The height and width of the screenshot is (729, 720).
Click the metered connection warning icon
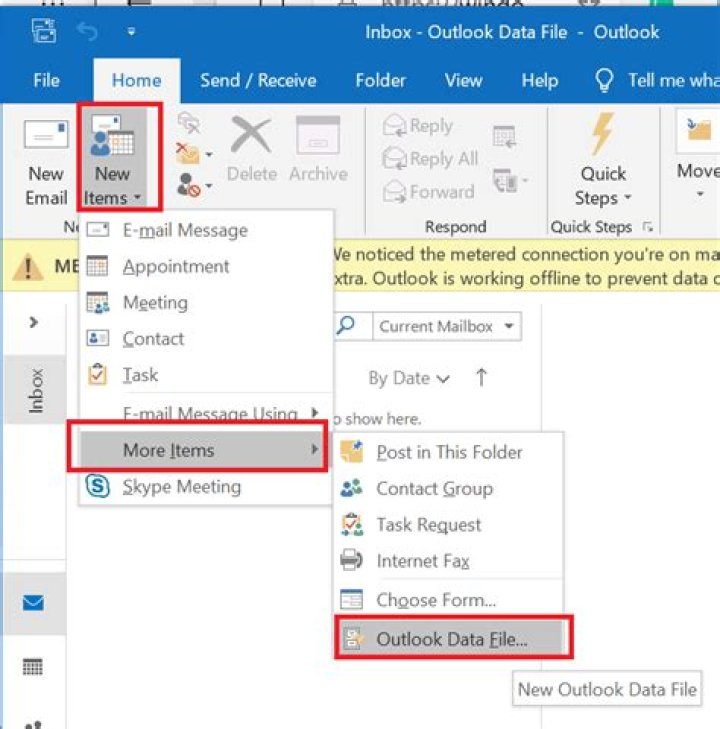[28, 267]
